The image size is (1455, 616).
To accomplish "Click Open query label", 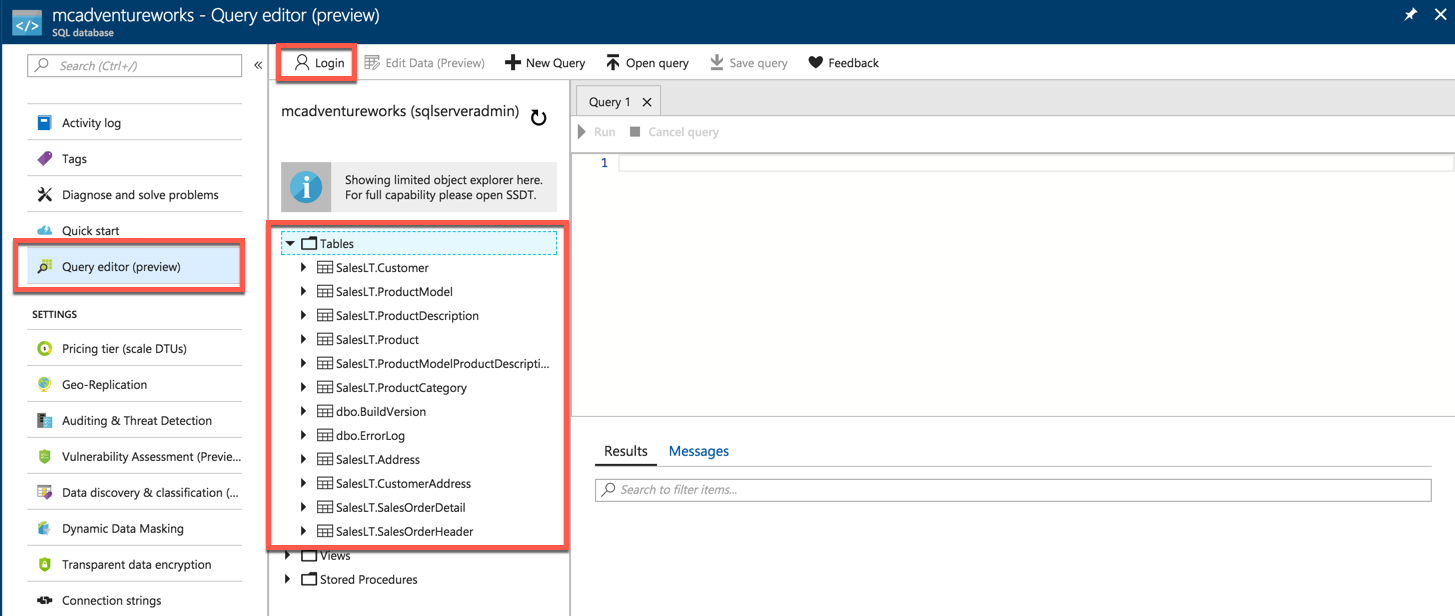I will [x=657, y=63].
